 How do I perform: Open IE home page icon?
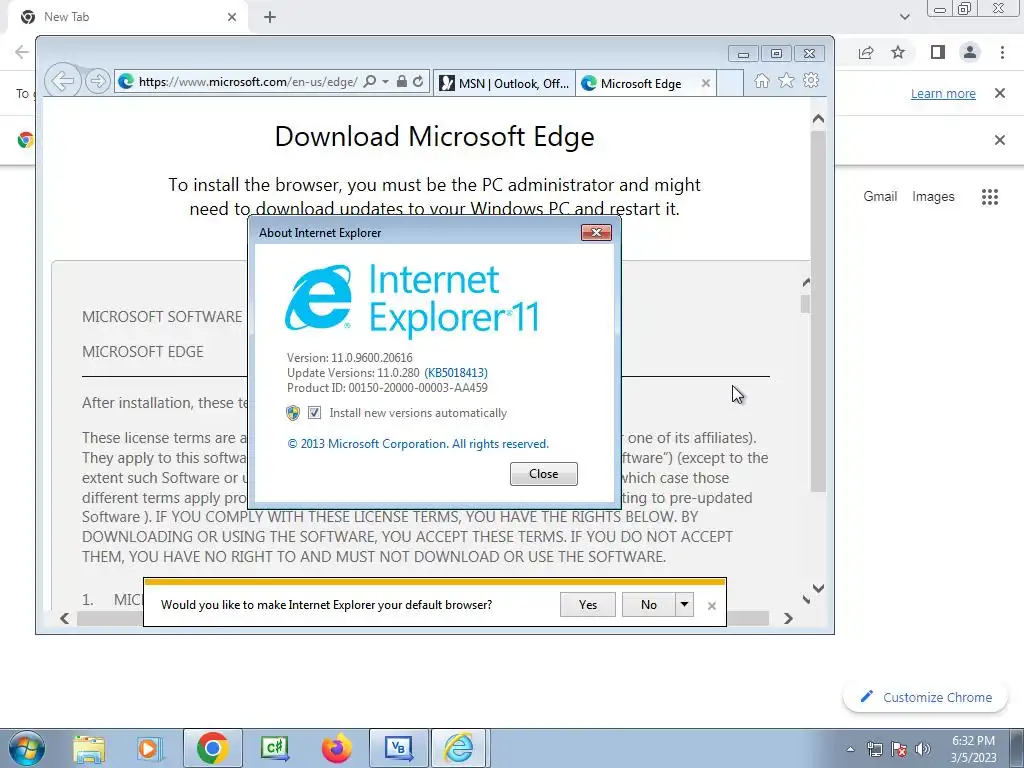pos(761,80)
